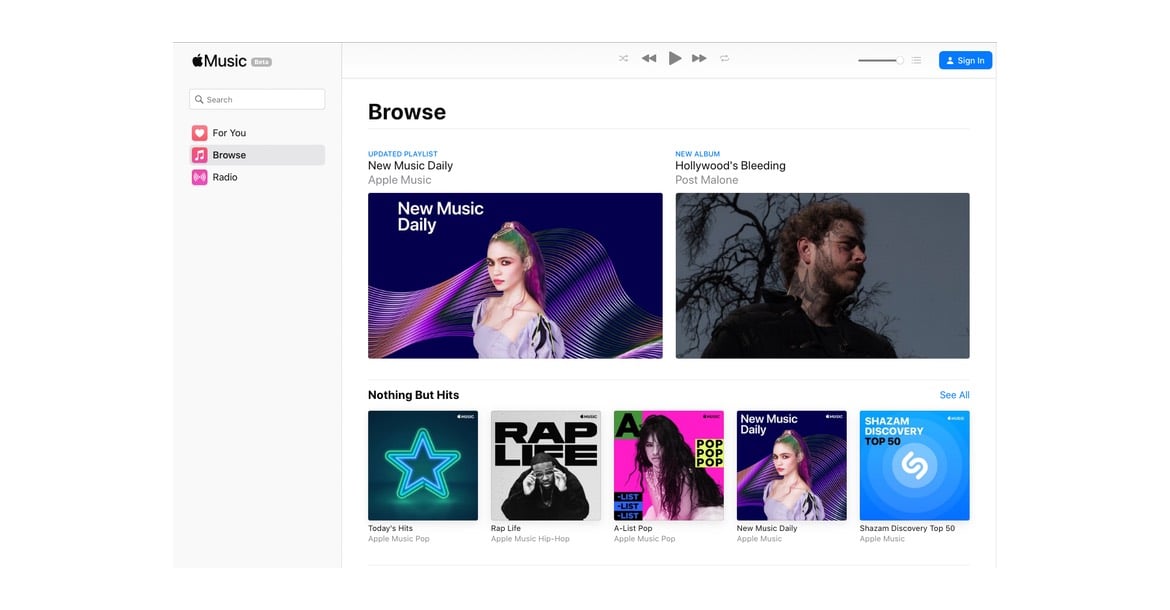Open the Hollywood's Bleeding album banner
Image resolution: width=1170 pixels, height=610 pixels.
pos(822,275)
